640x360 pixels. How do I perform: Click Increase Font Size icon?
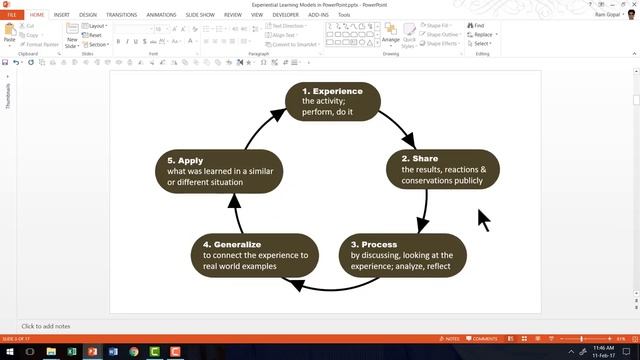click(175, 29)
